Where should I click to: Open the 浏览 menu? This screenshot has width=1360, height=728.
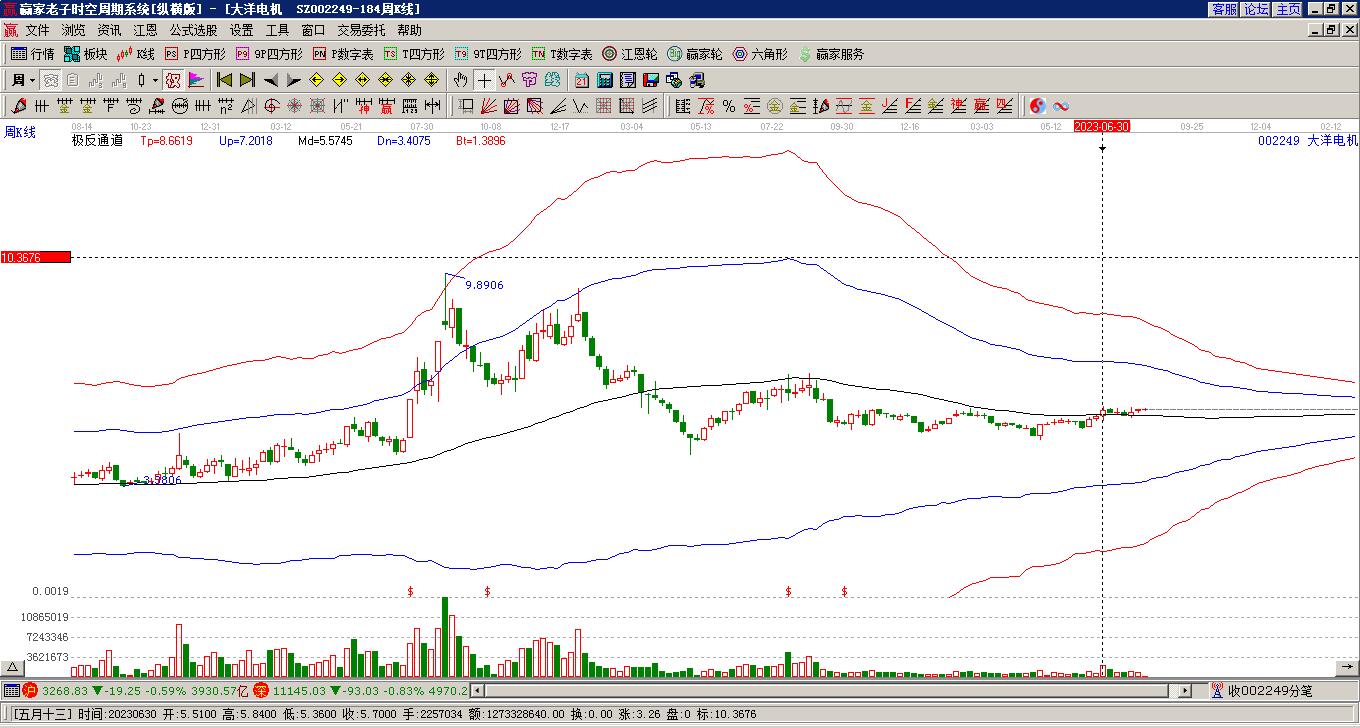74,31
